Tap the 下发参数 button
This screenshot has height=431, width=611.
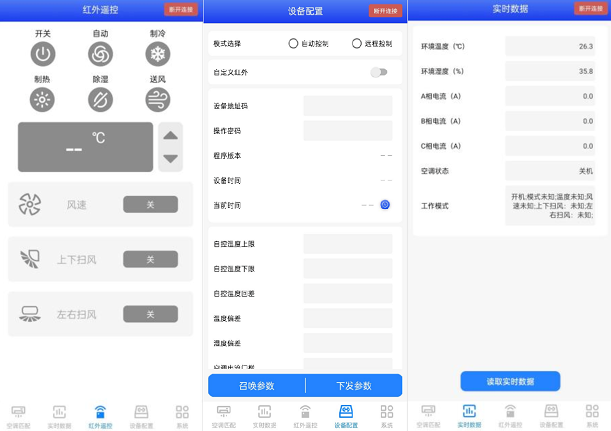tap(353, 386)
